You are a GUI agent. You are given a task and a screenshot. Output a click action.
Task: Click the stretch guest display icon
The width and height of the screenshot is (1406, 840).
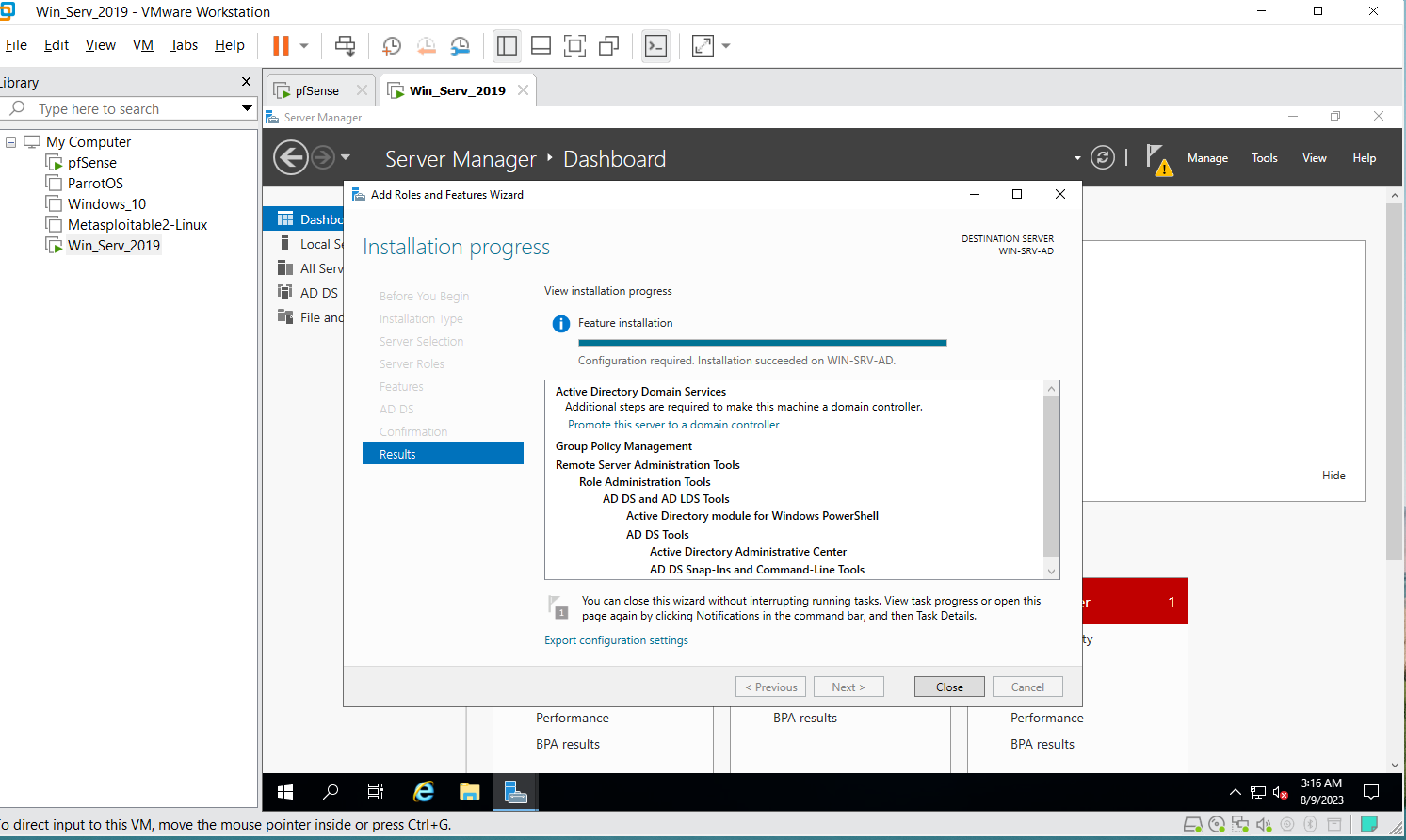703,45
